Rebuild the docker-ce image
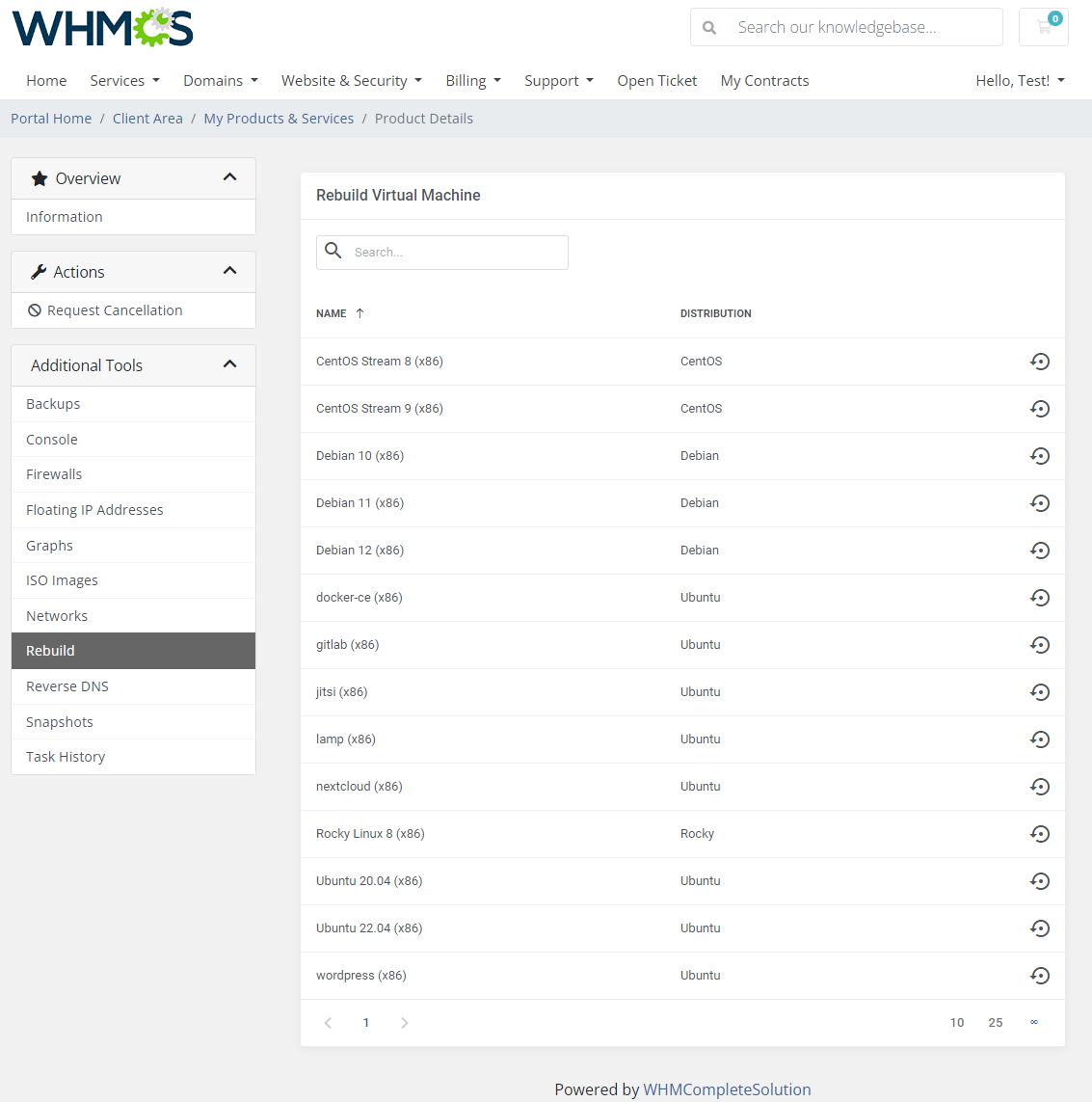1092x1102 pixels. pos(1040,597)
